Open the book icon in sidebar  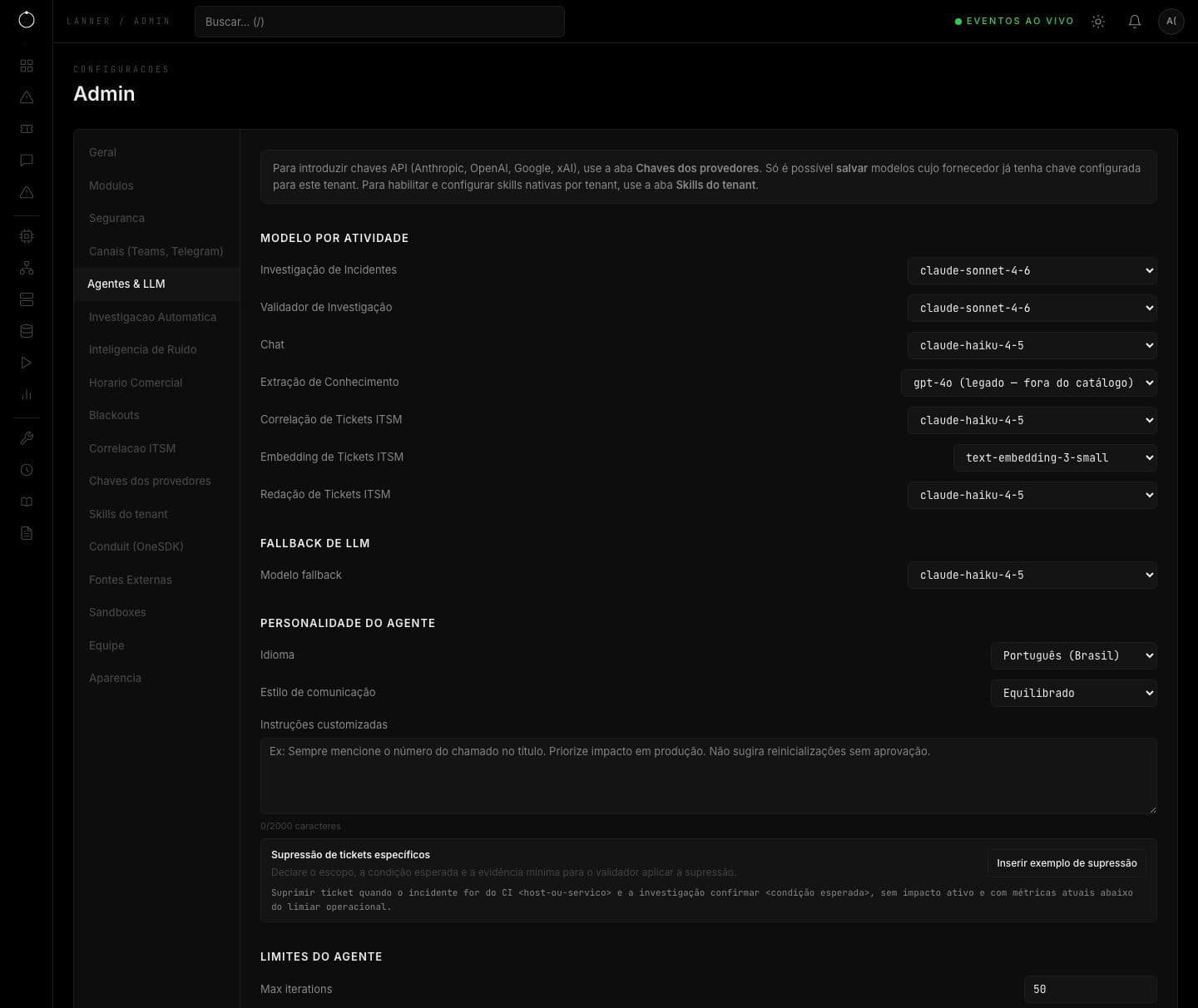coord(27,502)
